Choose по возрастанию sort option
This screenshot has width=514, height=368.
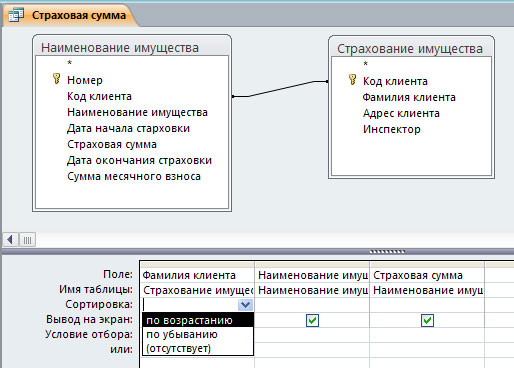[198, 320]
